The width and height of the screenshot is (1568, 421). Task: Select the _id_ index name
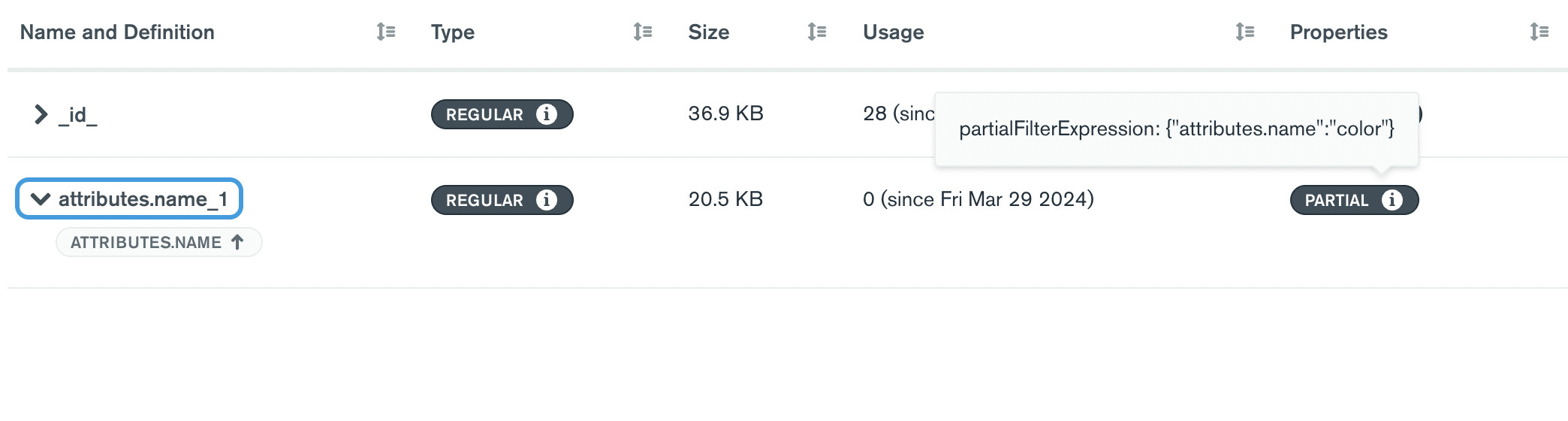tap(77, 114)
